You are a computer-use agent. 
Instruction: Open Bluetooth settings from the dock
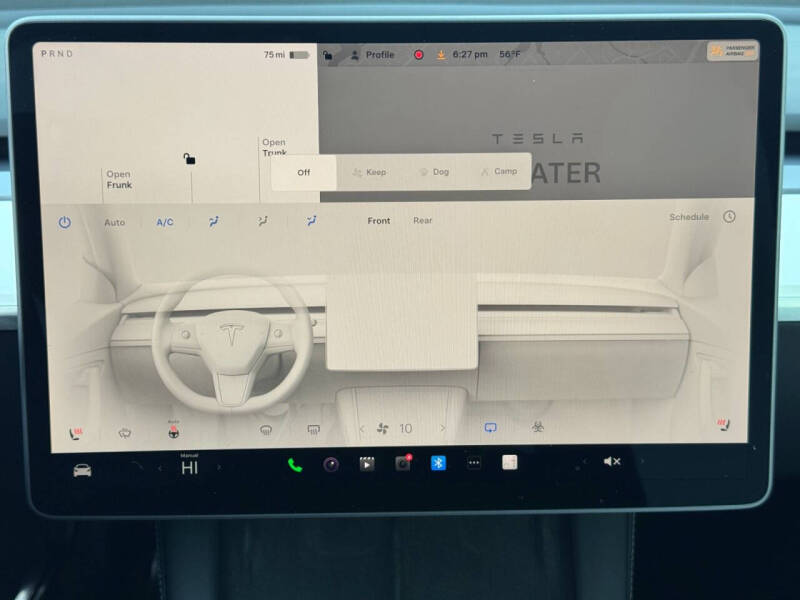coord(438,462)
